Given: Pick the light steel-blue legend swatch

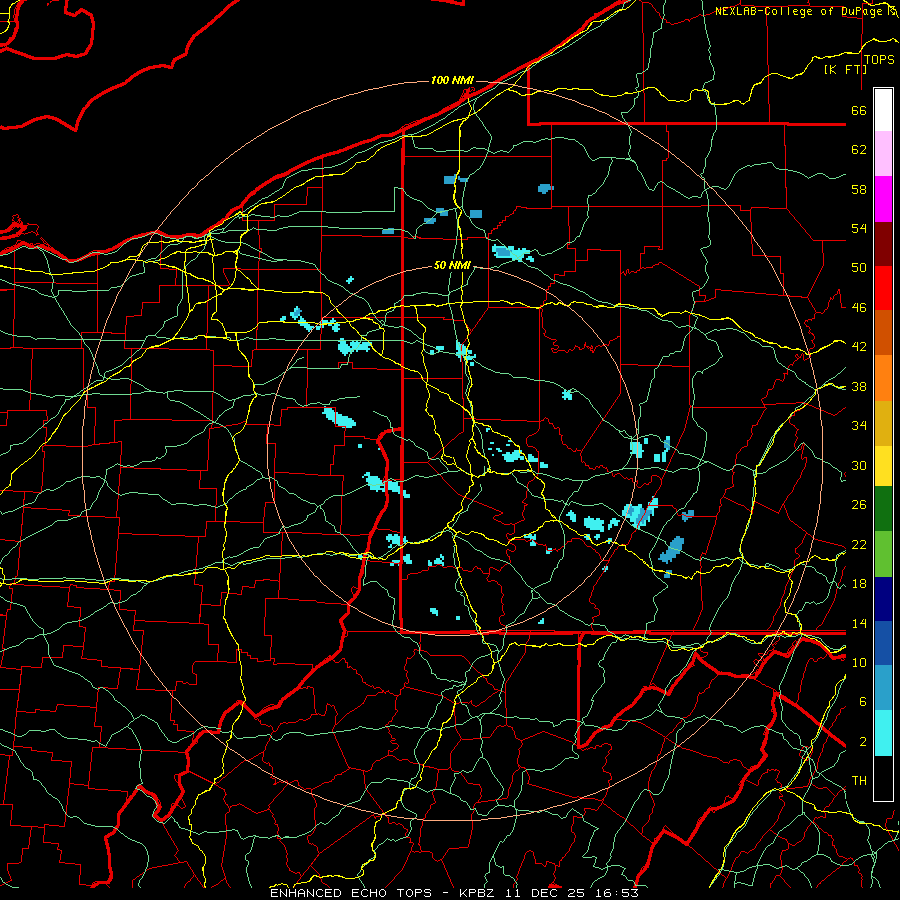Looking at the screenshot, I should coord(883,688).
